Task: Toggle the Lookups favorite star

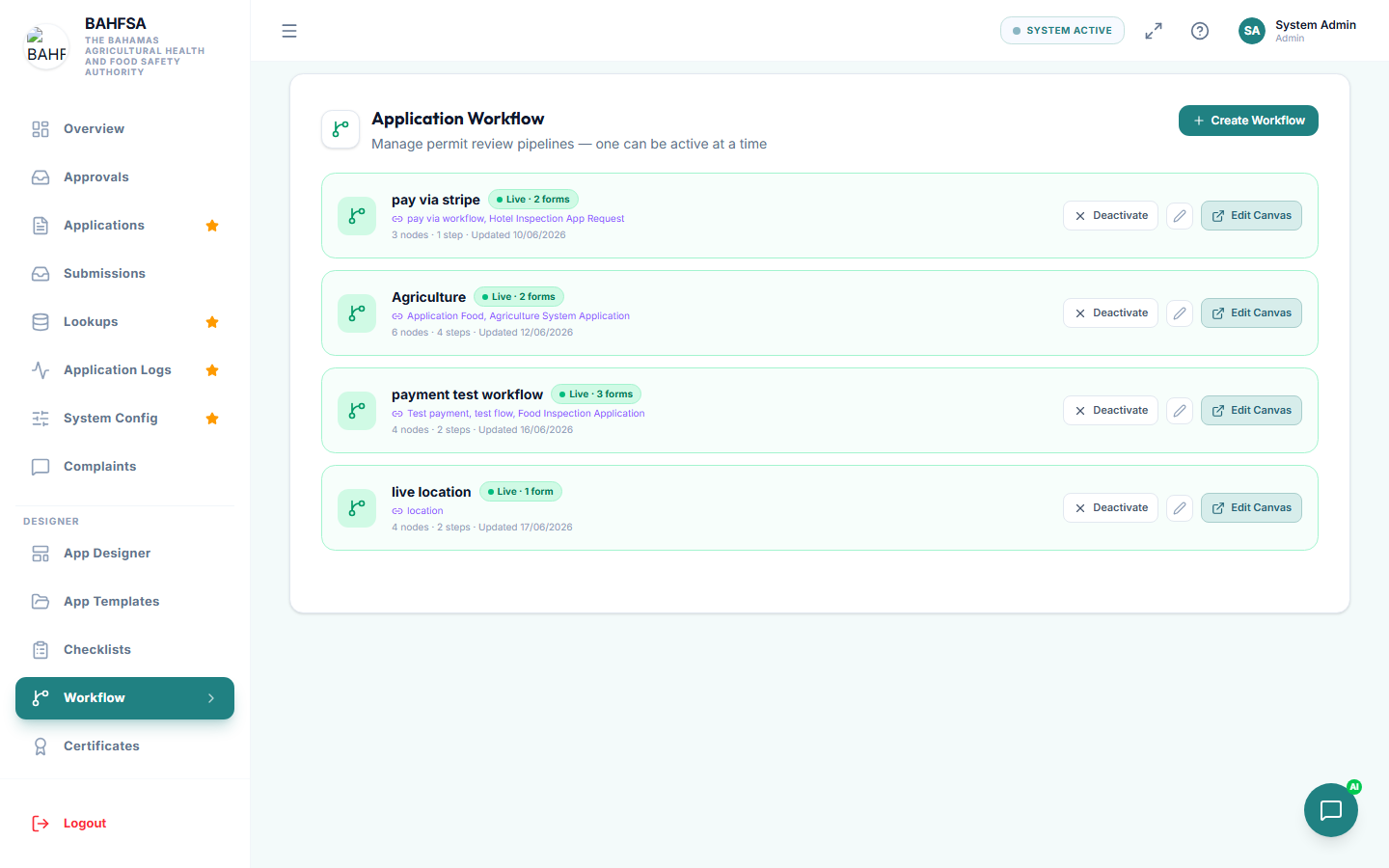Action: click(x=212, y=322)
